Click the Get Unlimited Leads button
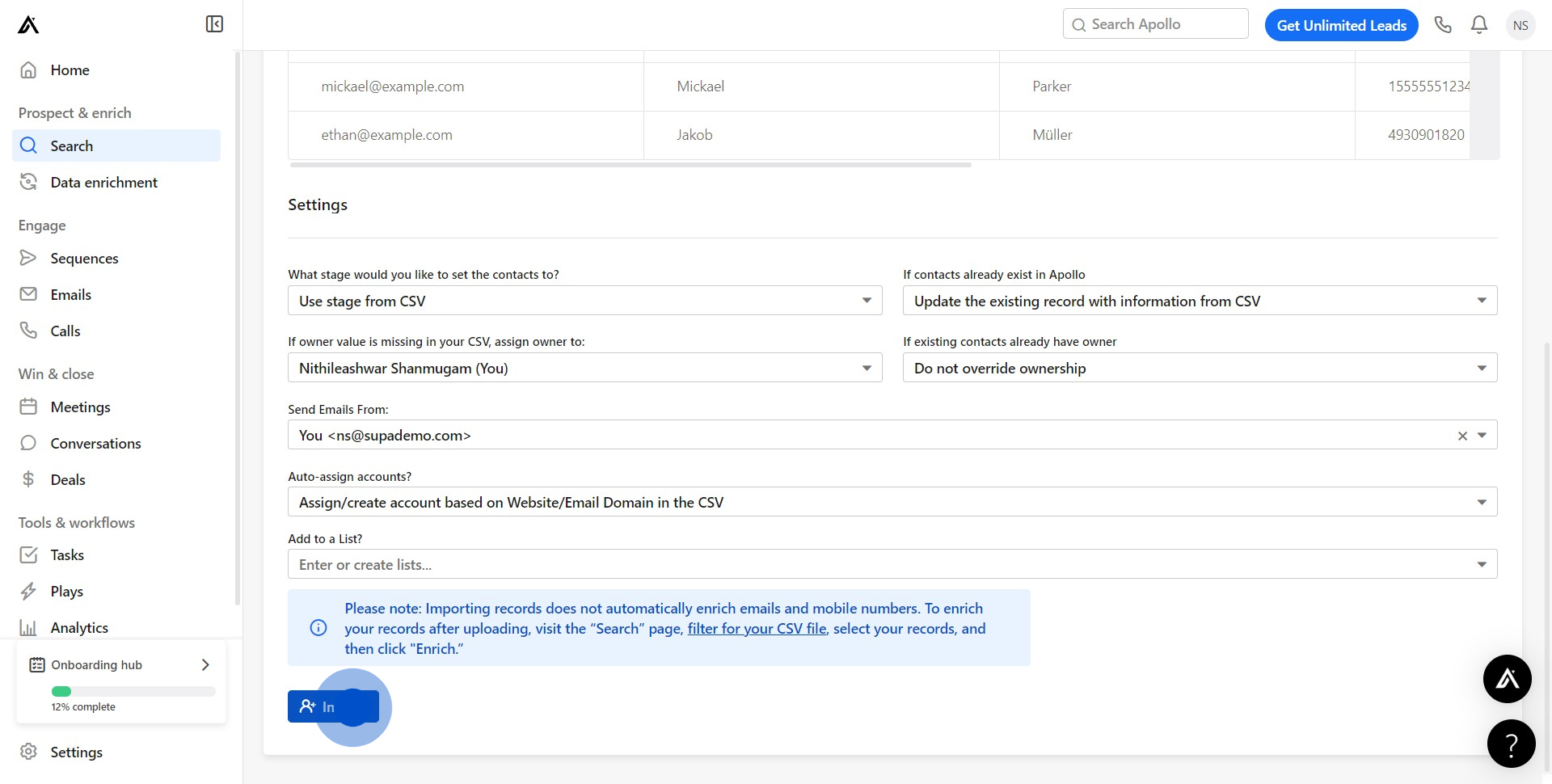1552x784 pixels. tap(1341, 25)
